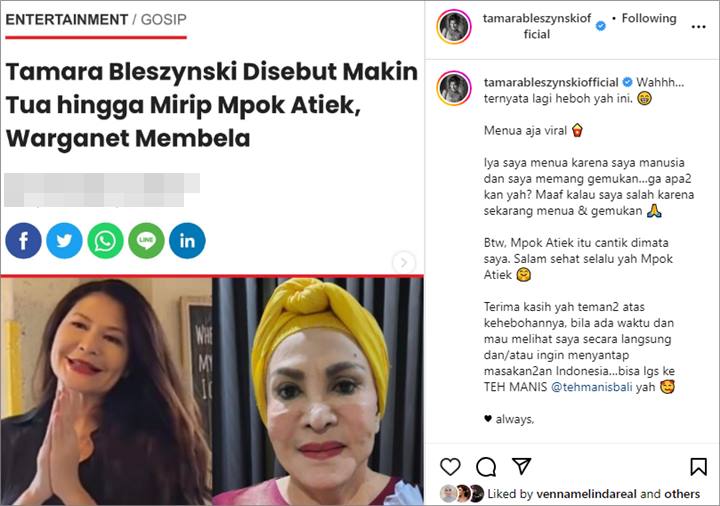Share the article on Facebook
This screenshot has height=506, width=720.
tap(23, 241)
